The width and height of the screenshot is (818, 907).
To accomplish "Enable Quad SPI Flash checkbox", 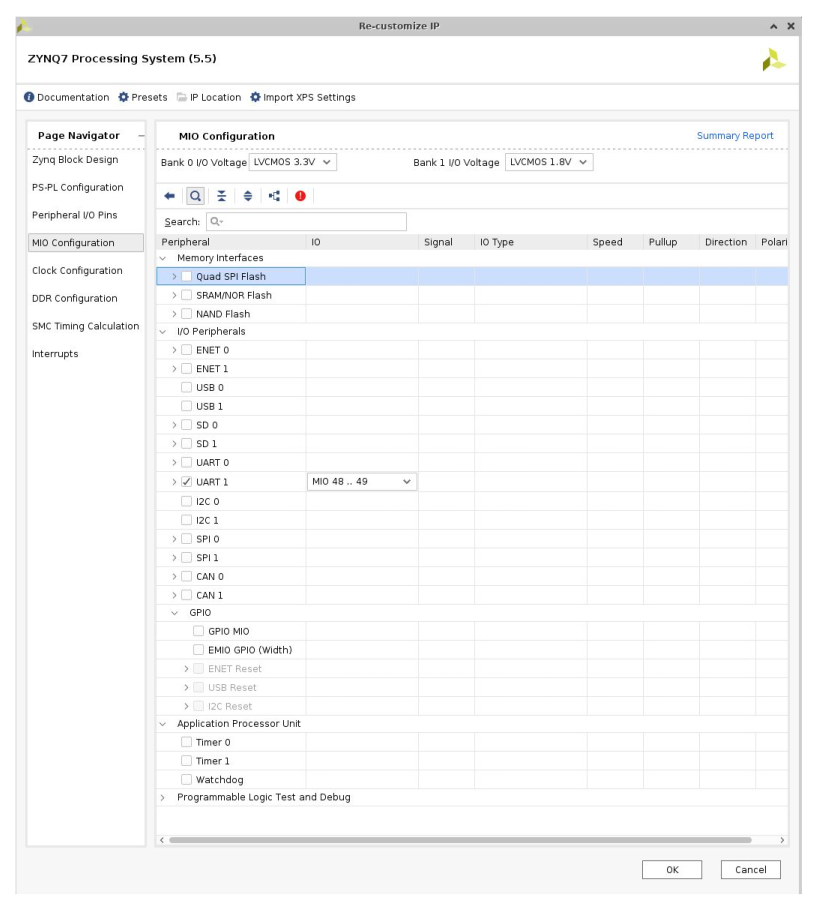I will [x=186, y=276].
